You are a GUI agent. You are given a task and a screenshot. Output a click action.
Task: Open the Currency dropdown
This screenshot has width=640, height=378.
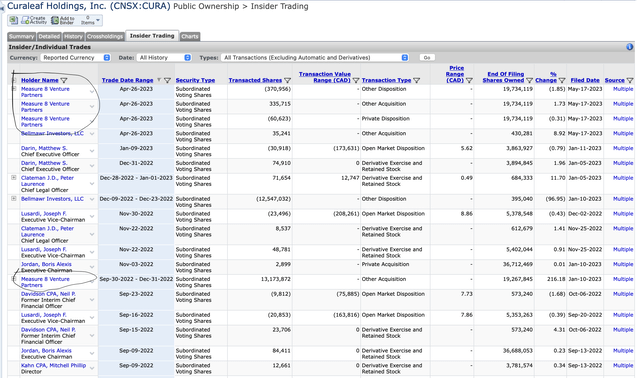click(x=76, y=58)
